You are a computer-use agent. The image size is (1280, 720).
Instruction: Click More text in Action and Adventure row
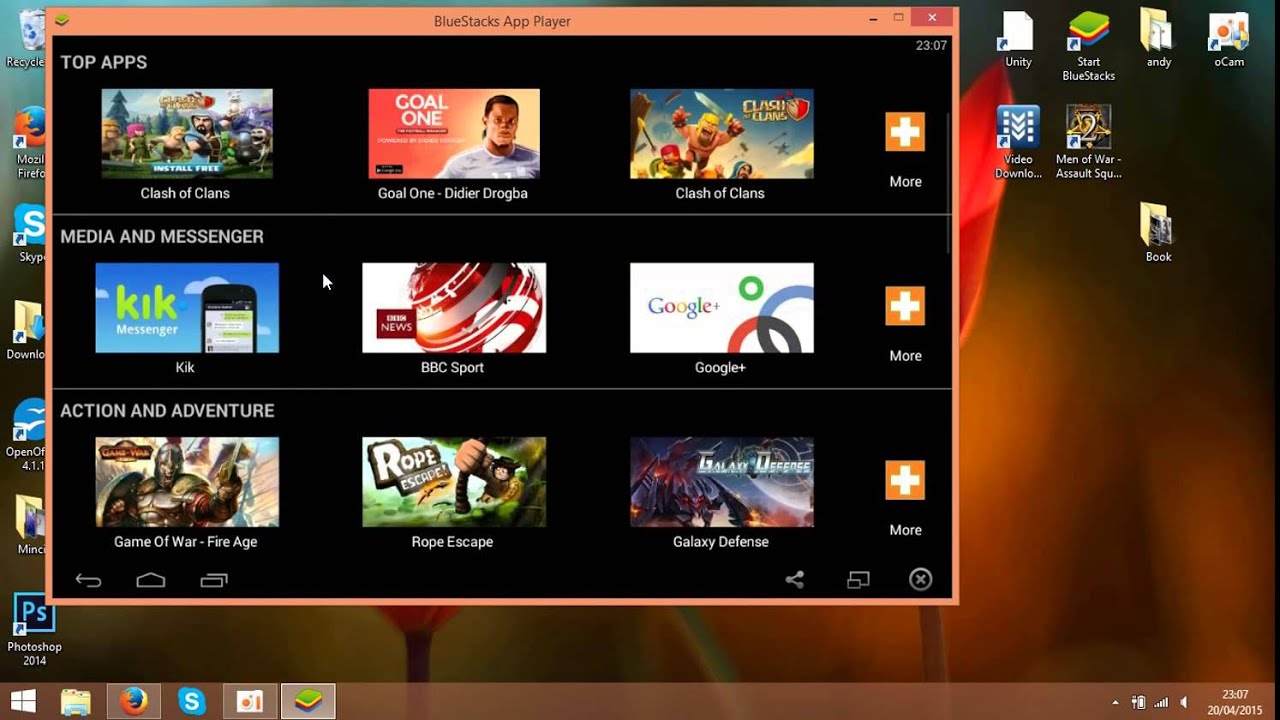pos(906,530)
